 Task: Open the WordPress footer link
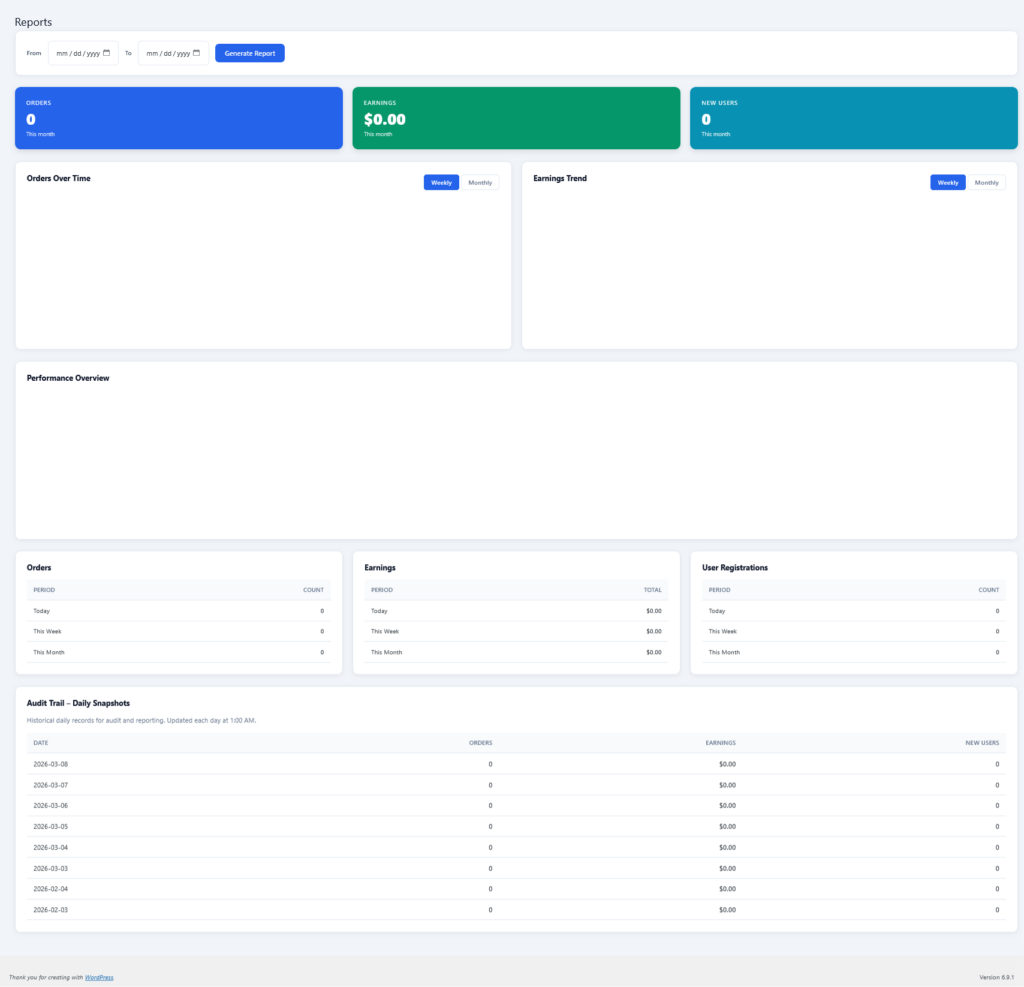pos(99,977)
